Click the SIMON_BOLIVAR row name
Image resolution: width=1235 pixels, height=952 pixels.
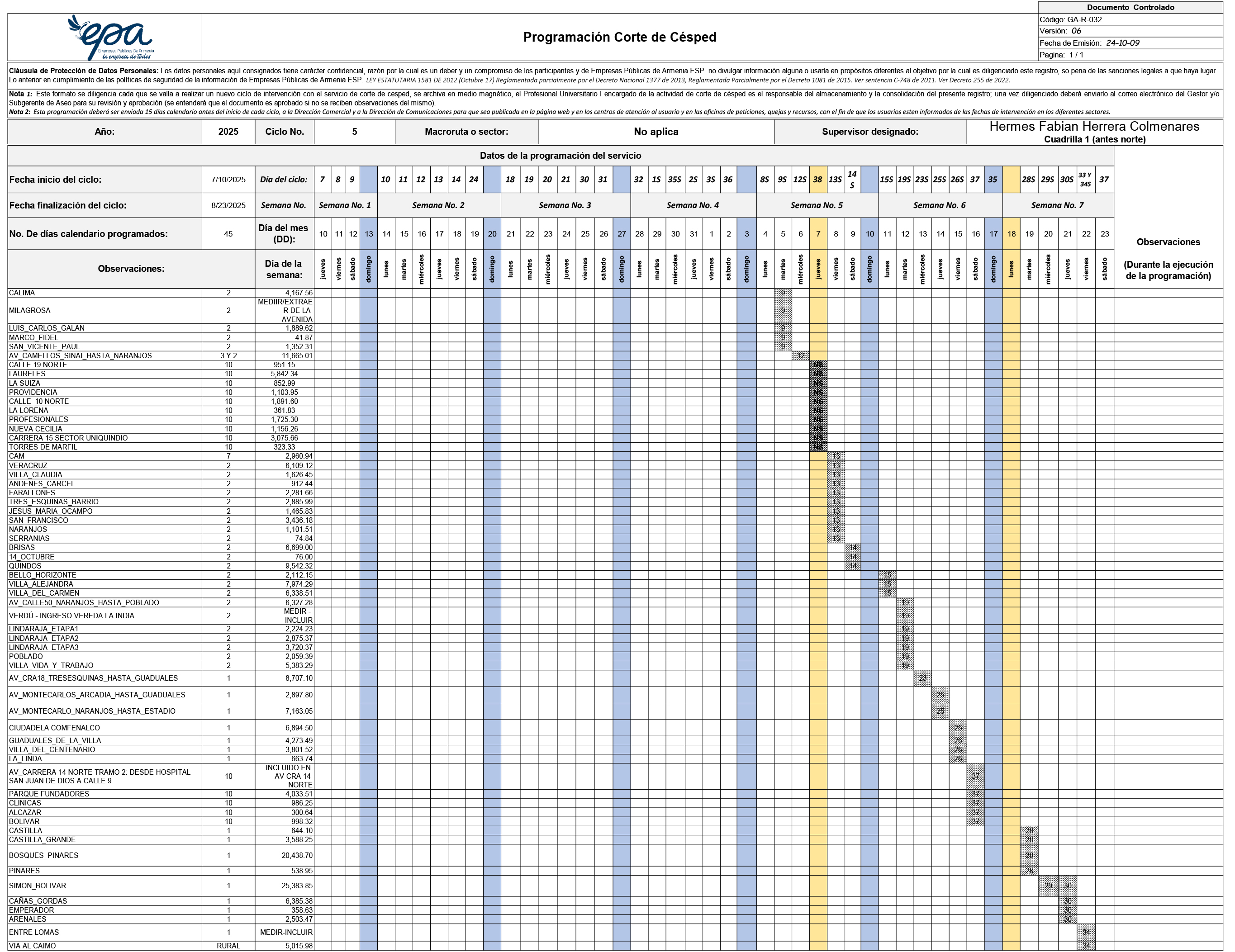click(x=37, y=886)
